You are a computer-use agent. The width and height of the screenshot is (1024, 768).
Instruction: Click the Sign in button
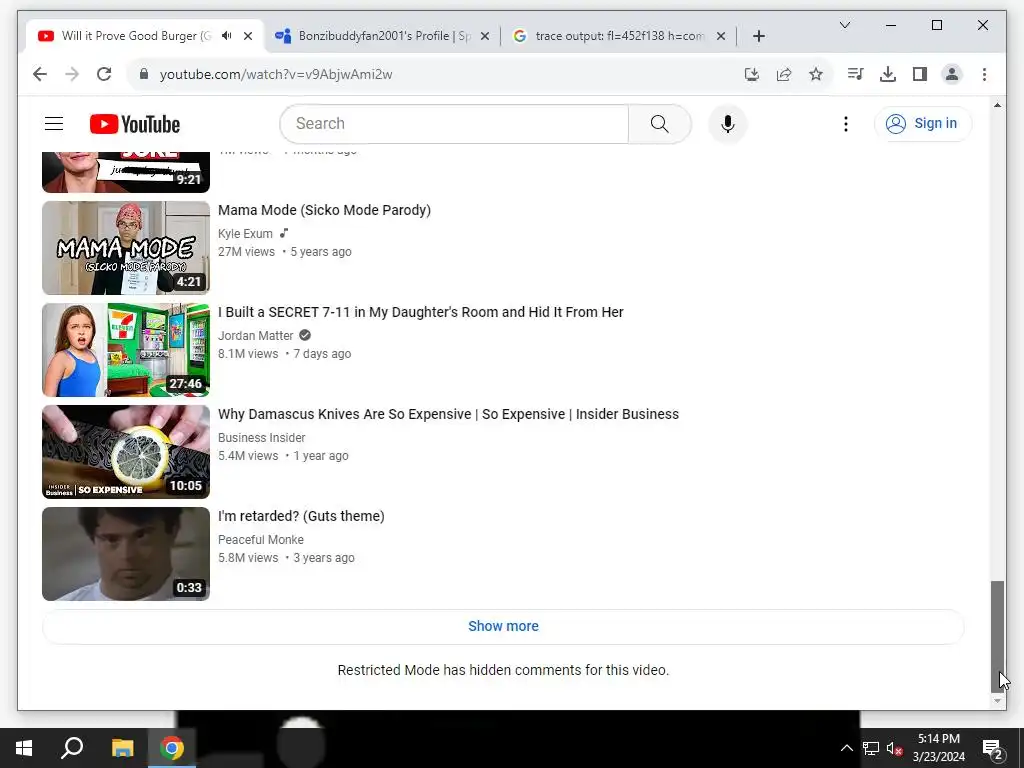click(x=923, y=123)
